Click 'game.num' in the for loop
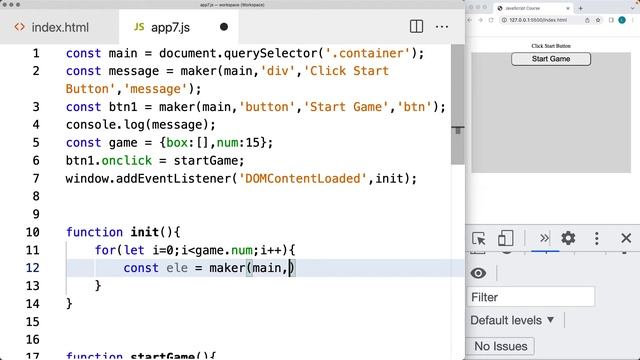The width and height of the screenshot is (640, 360). [224, 250]
